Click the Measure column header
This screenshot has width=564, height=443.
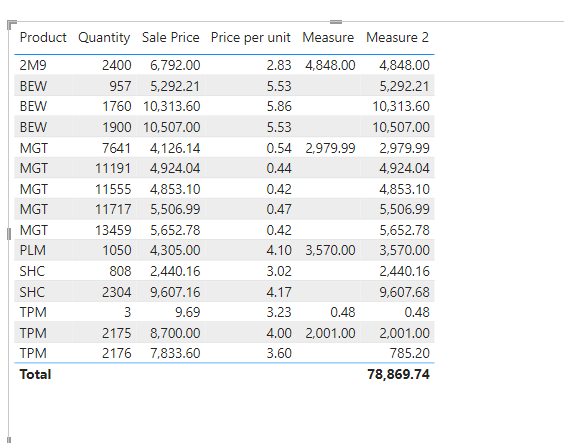(328, 37)
